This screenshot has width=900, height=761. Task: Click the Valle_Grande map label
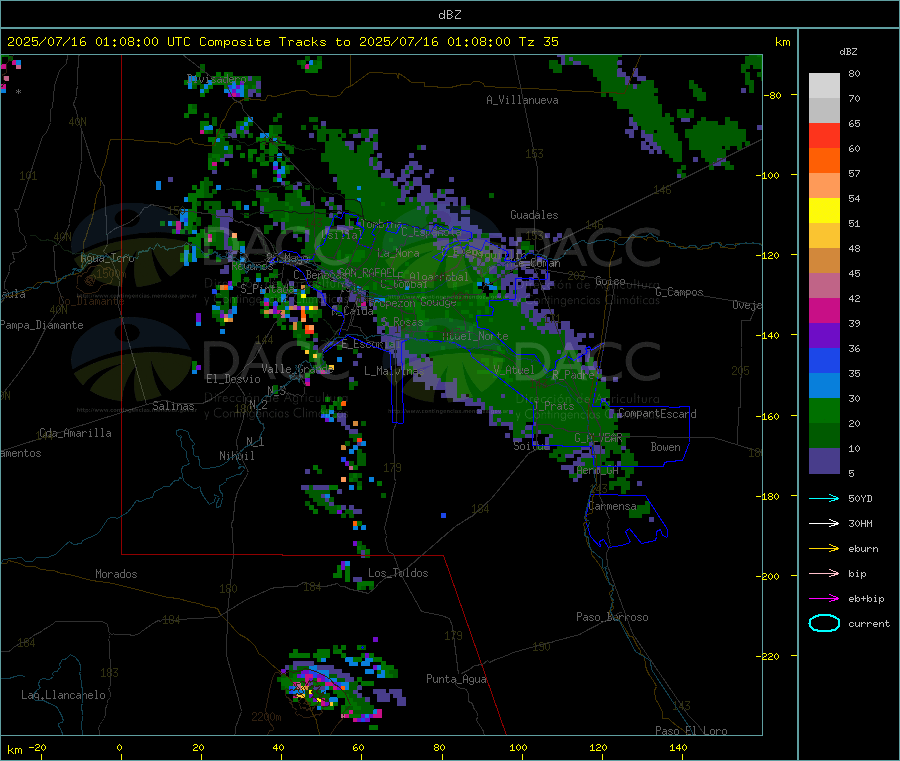point(297,368)
